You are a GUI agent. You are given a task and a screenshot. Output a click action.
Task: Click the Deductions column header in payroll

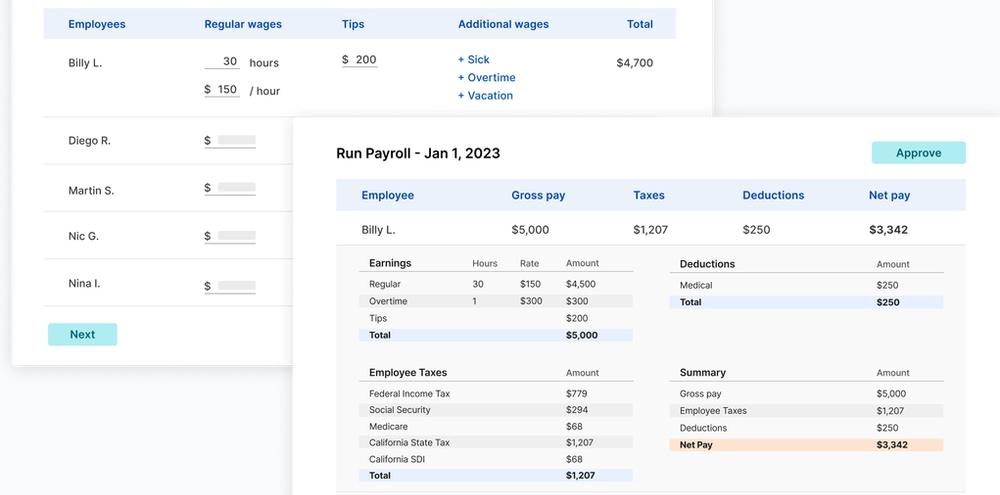pos(773,195)
